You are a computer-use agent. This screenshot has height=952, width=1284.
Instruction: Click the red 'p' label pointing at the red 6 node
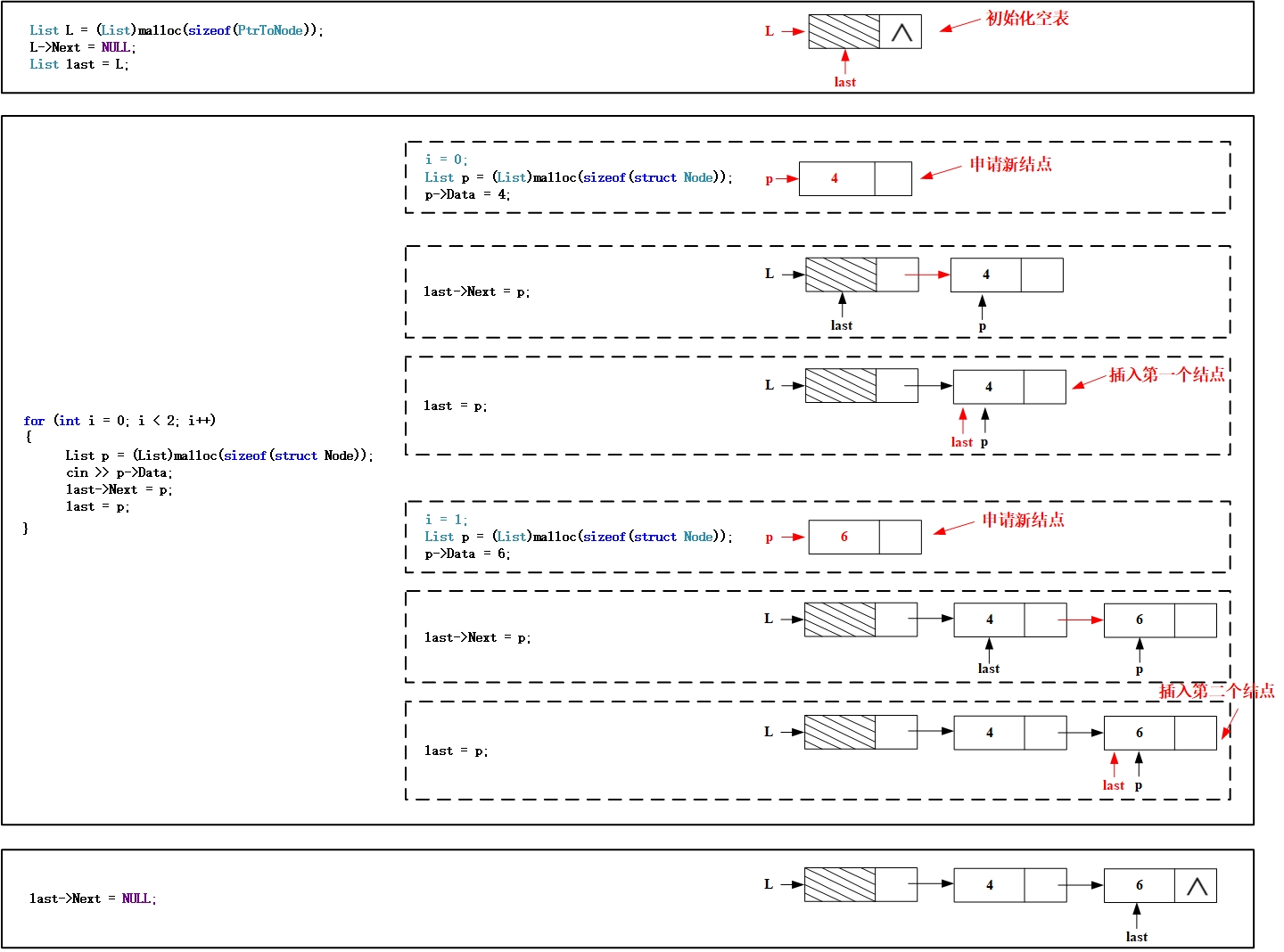coord(770,538)
